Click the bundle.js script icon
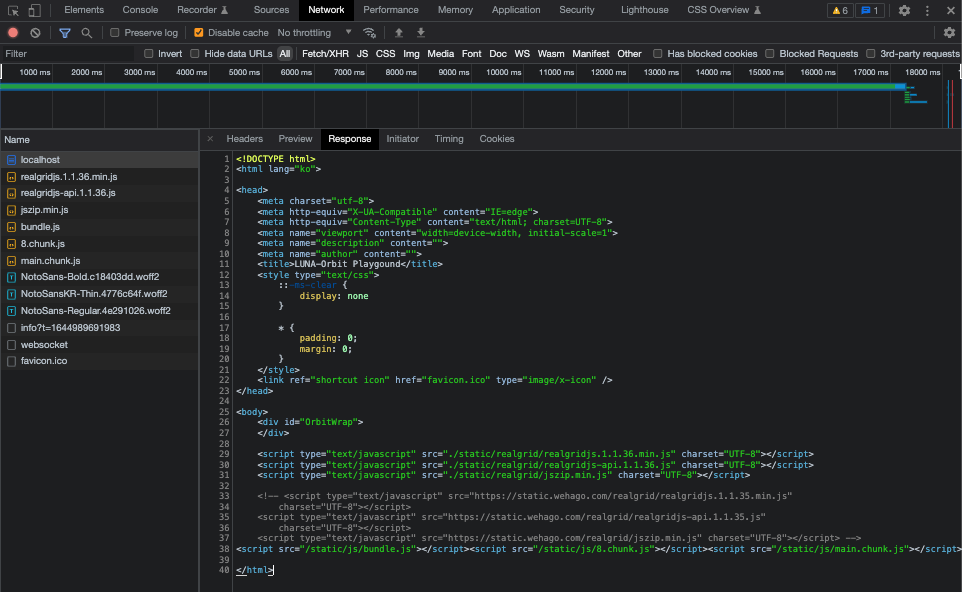962x592 pixels. point(11,227)
